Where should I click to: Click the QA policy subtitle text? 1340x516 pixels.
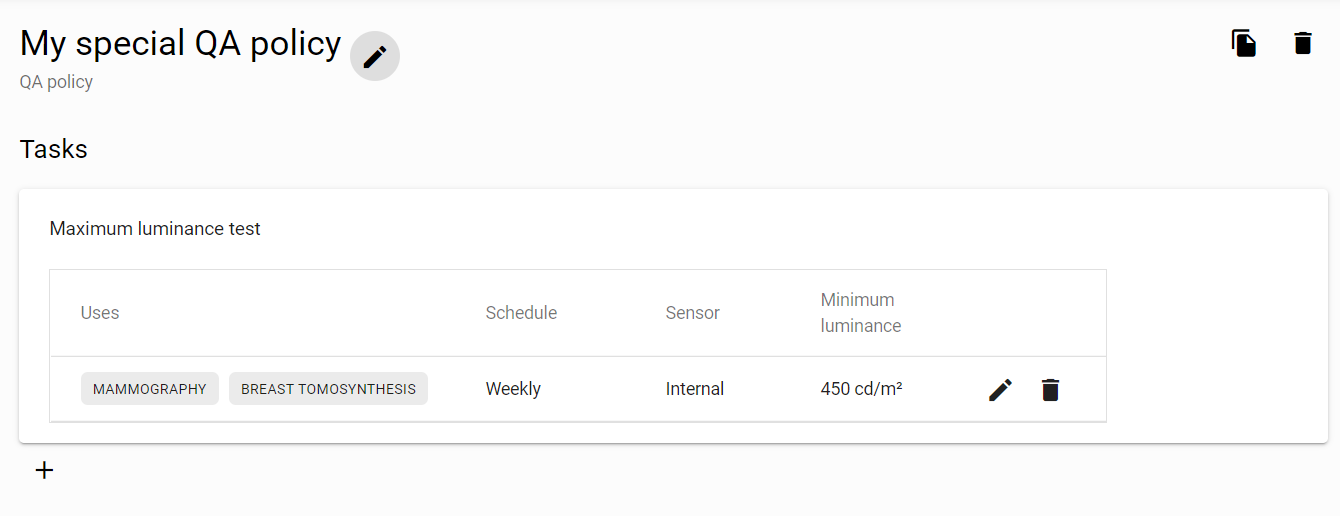(x=56, y=82)
